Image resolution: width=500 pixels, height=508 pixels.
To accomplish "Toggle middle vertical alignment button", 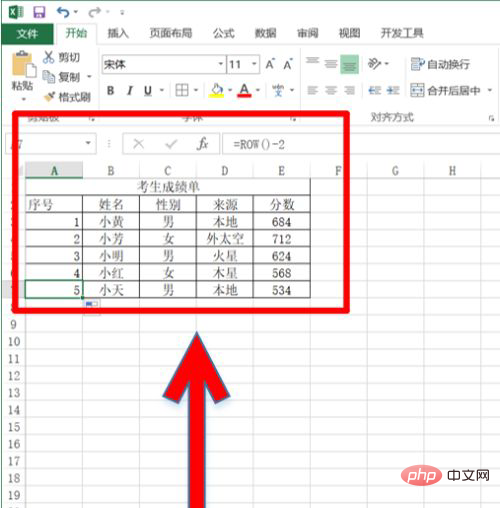I will (331, 63).
